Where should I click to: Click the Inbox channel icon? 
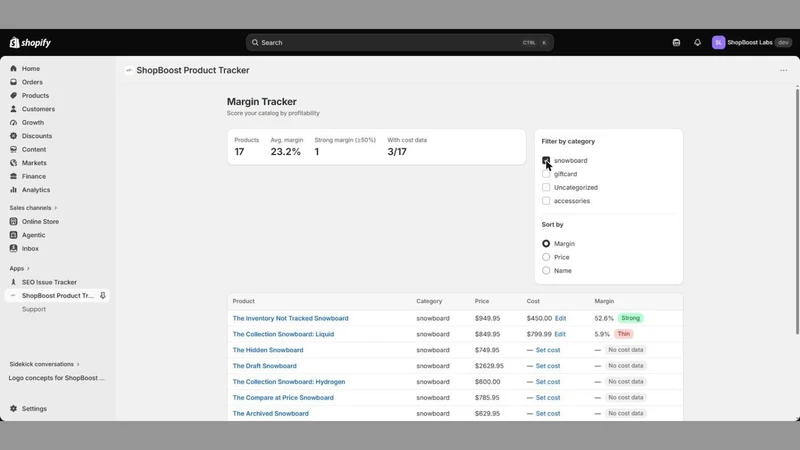tap(13, 248)
